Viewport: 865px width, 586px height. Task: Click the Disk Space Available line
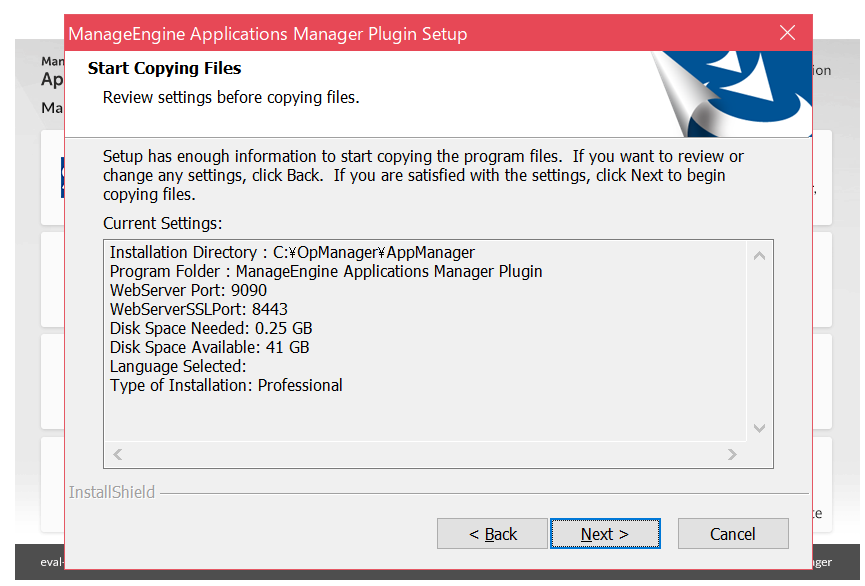point(209,348)
